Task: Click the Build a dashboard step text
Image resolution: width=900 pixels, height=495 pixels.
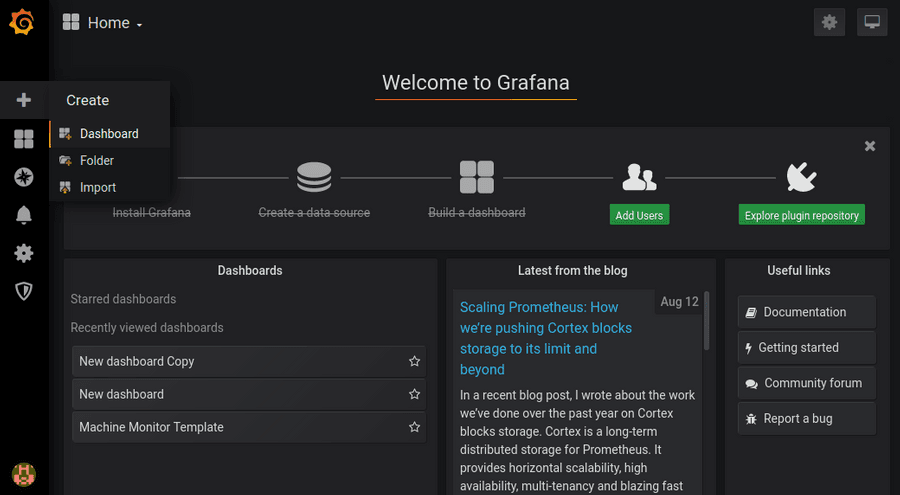Action: tap(477, 212)
